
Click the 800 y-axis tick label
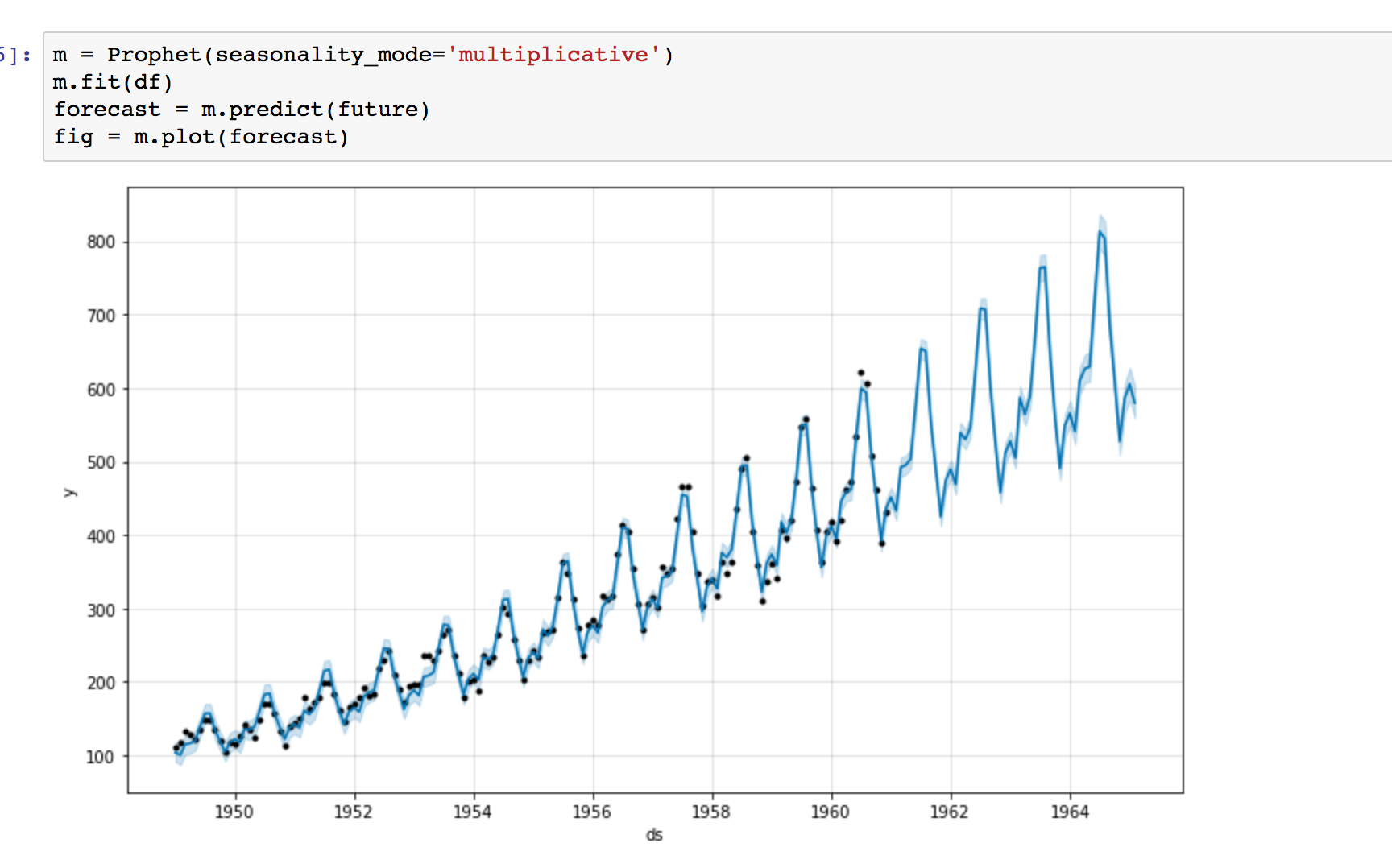(101, 242)
